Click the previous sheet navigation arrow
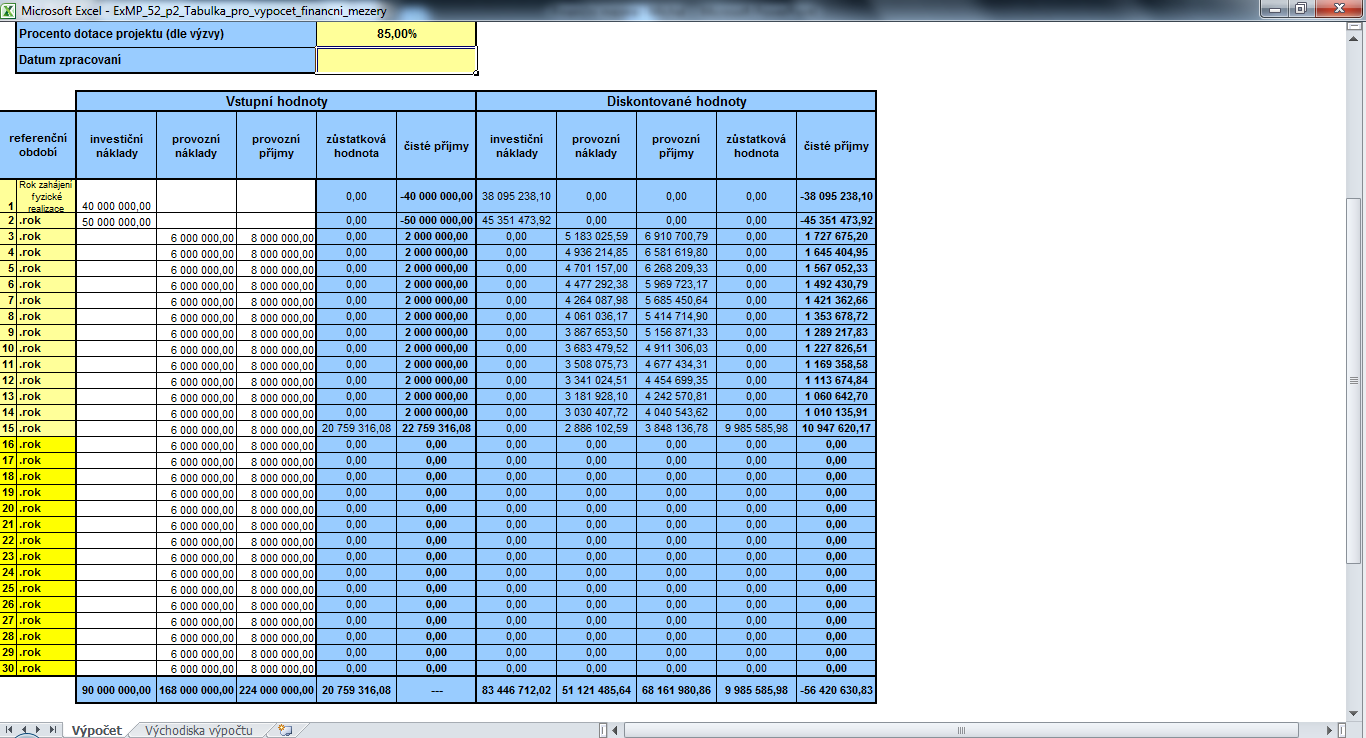 (25, 730)
